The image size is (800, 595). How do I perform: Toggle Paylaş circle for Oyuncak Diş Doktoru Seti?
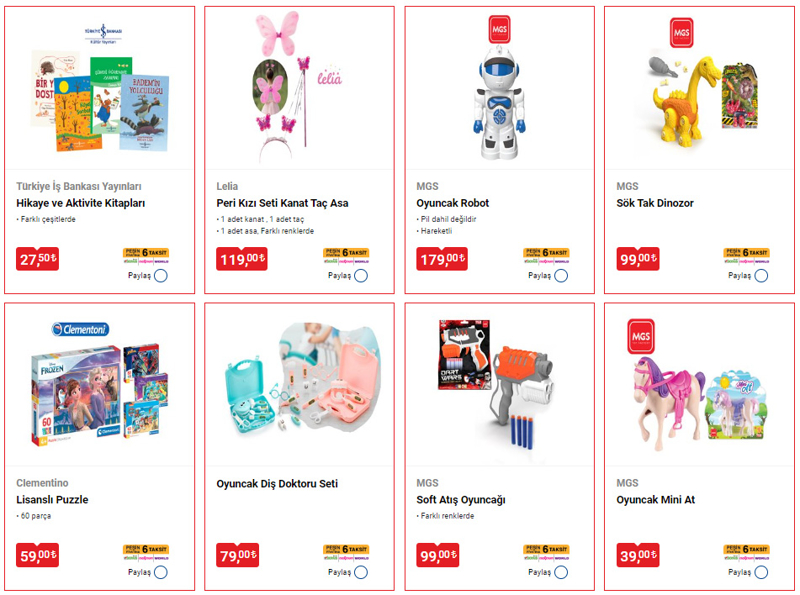coord(361,572)
